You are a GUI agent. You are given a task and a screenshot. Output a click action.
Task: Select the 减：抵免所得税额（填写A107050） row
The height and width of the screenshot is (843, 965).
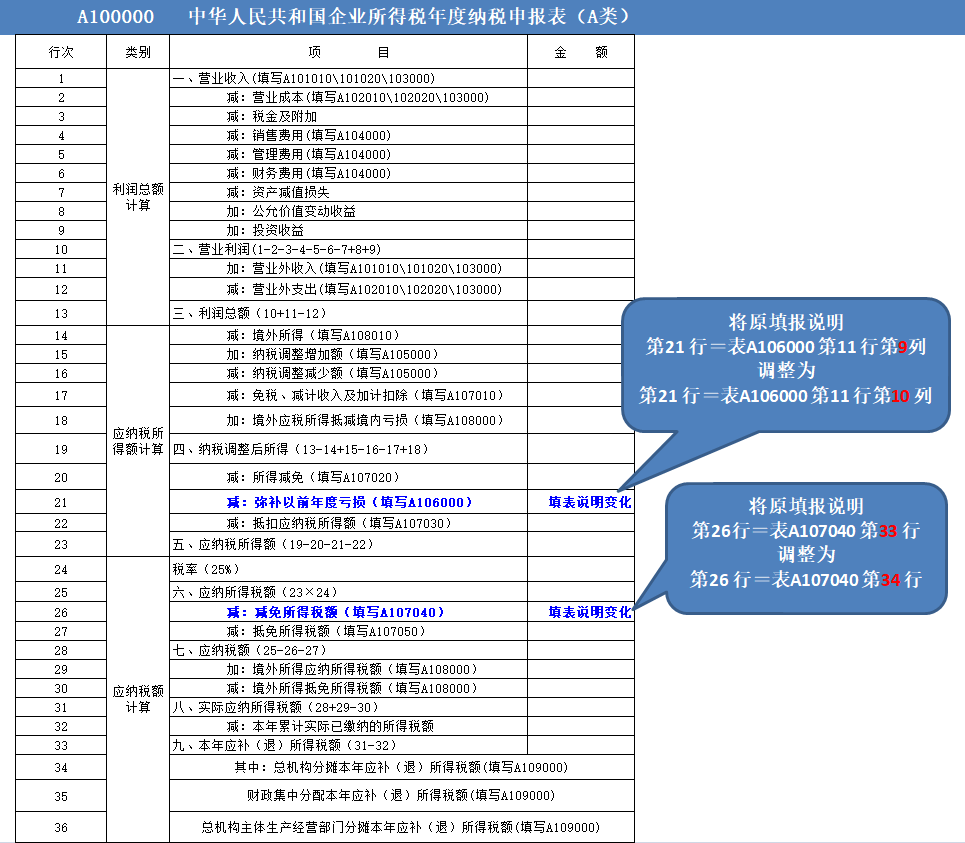click(x=348, y=631)
